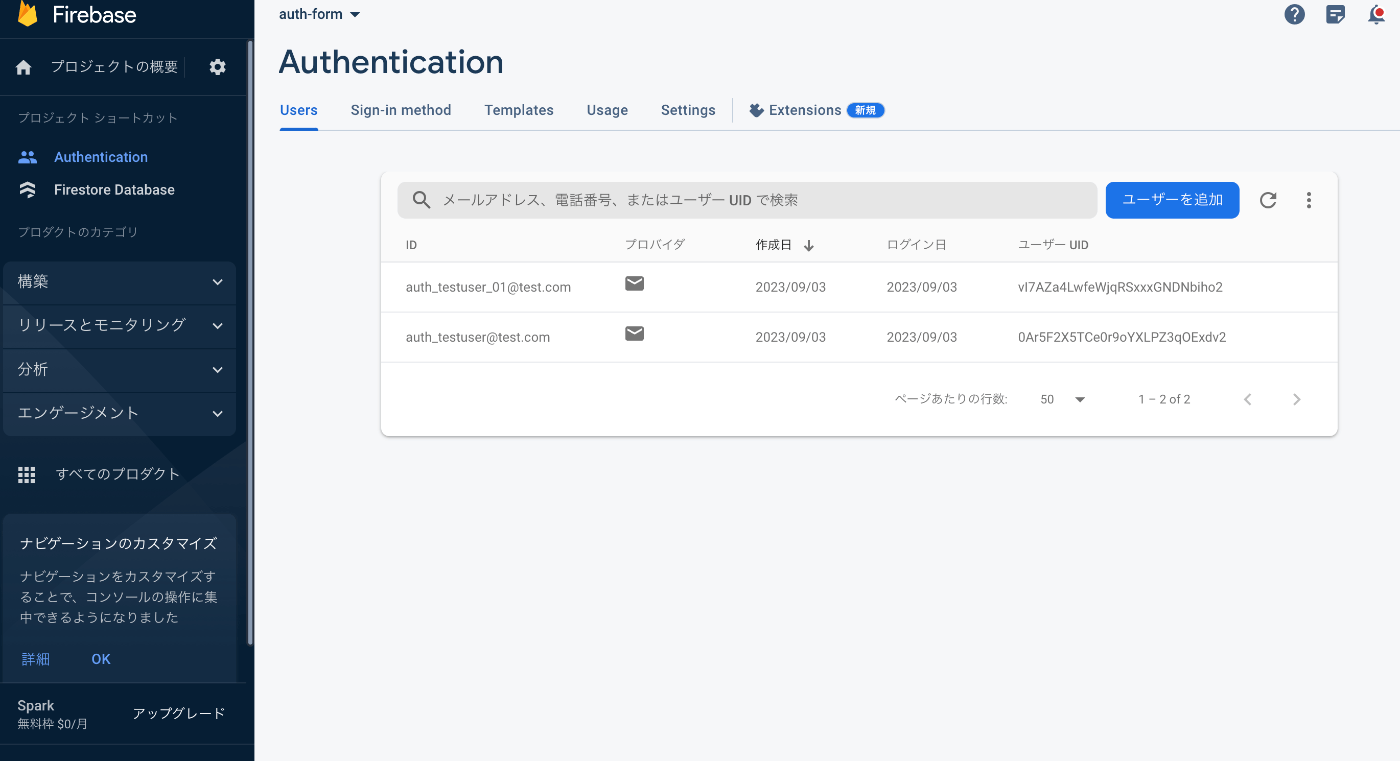Viewport: 1400px width, 761px height.
Task: Switch to the Sign-in method tab
Action: pos(401,110)
